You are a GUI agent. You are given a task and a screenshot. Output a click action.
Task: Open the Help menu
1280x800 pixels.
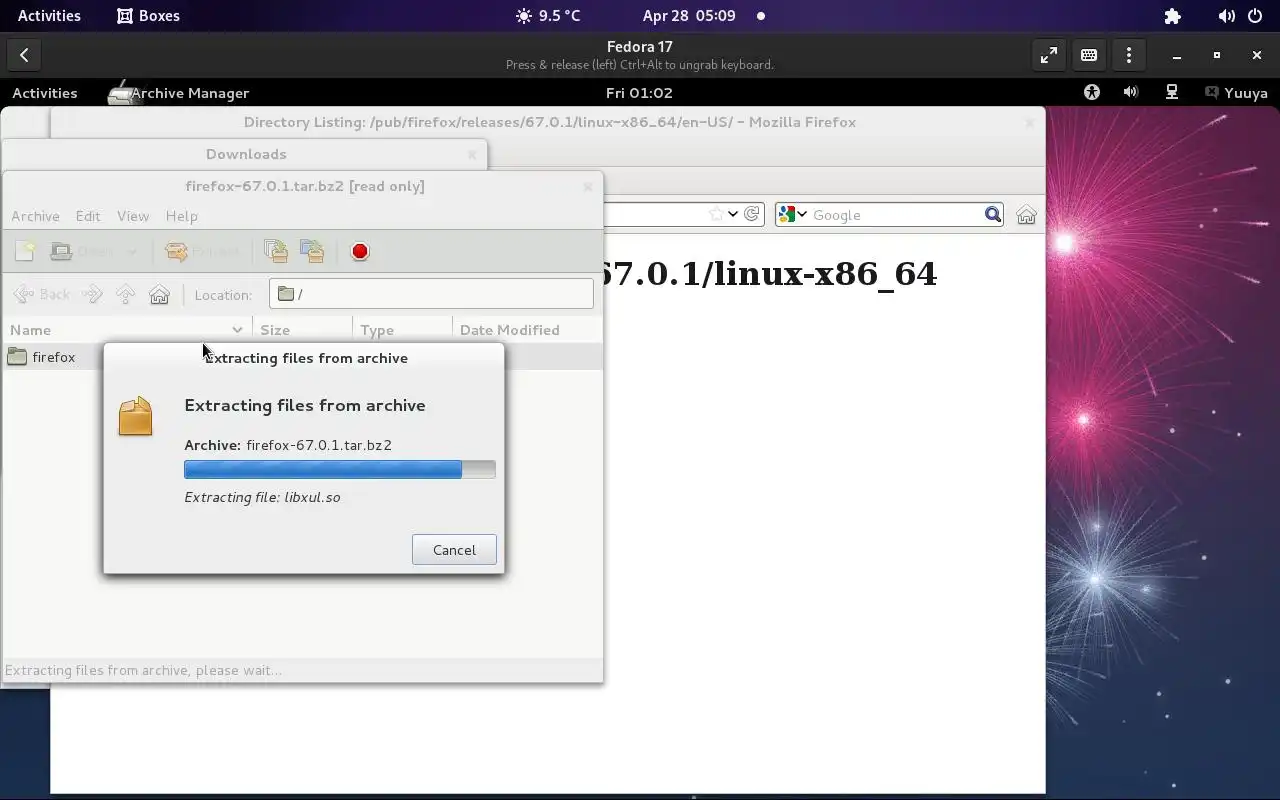(181, 216)
